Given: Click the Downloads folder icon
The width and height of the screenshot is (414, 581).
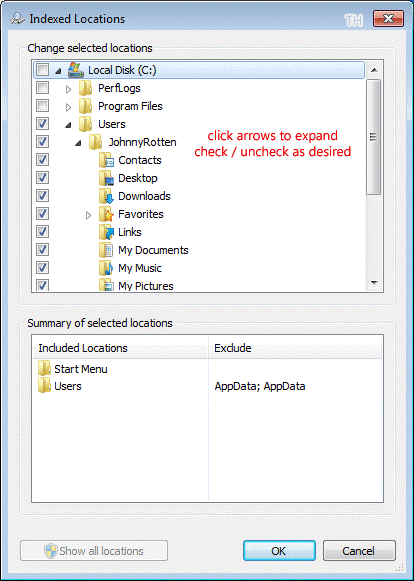Looking at the screenshot, I should 106,196.
